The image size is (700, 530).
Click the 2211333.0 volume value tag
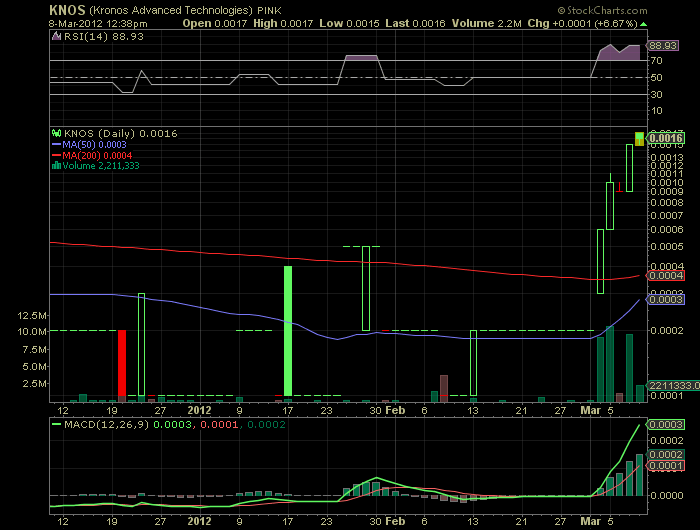pyautogui.click(x=668, y=384)
